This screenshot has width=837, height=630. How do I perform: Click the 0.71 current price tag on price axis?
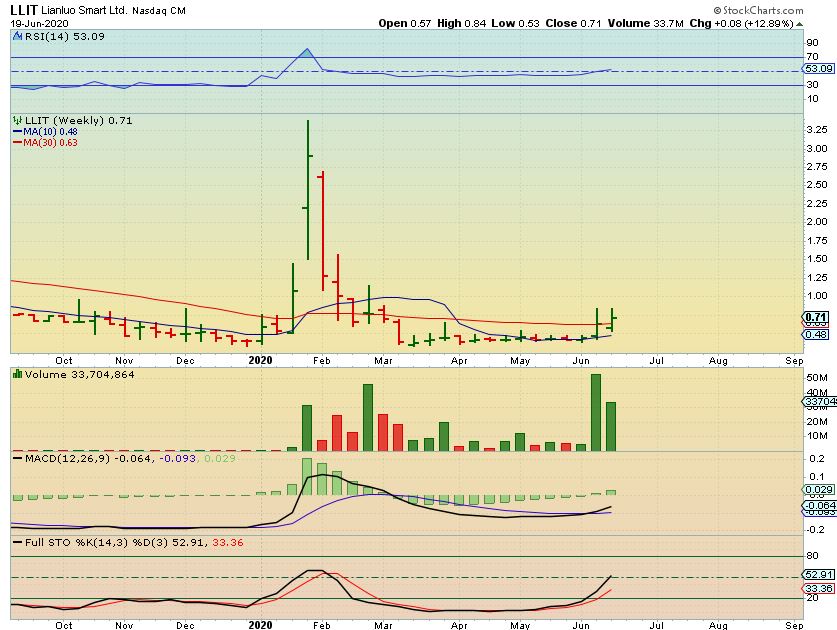(x=817, y=317)
